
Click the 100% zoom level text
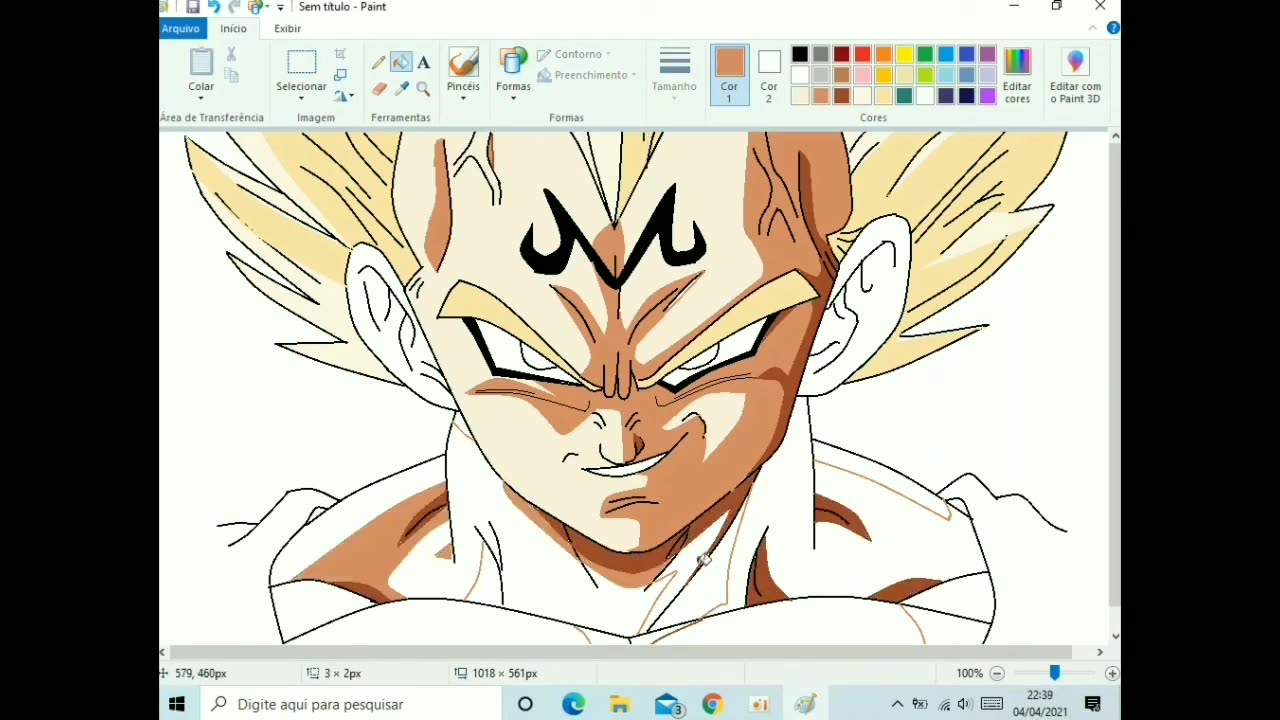970,674
